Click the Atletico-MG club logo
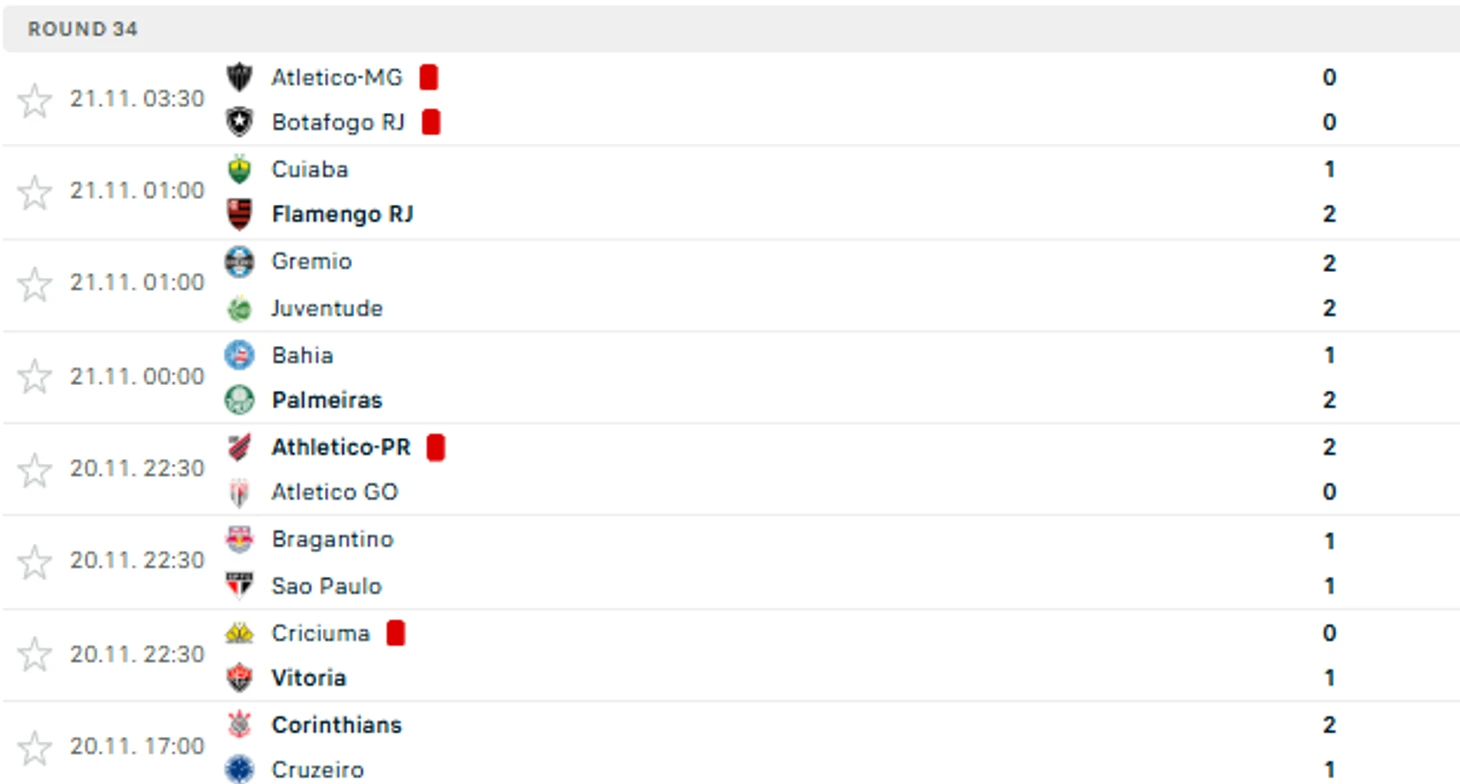This screenshot has width=1460, height=784. (x=239, y=77)
